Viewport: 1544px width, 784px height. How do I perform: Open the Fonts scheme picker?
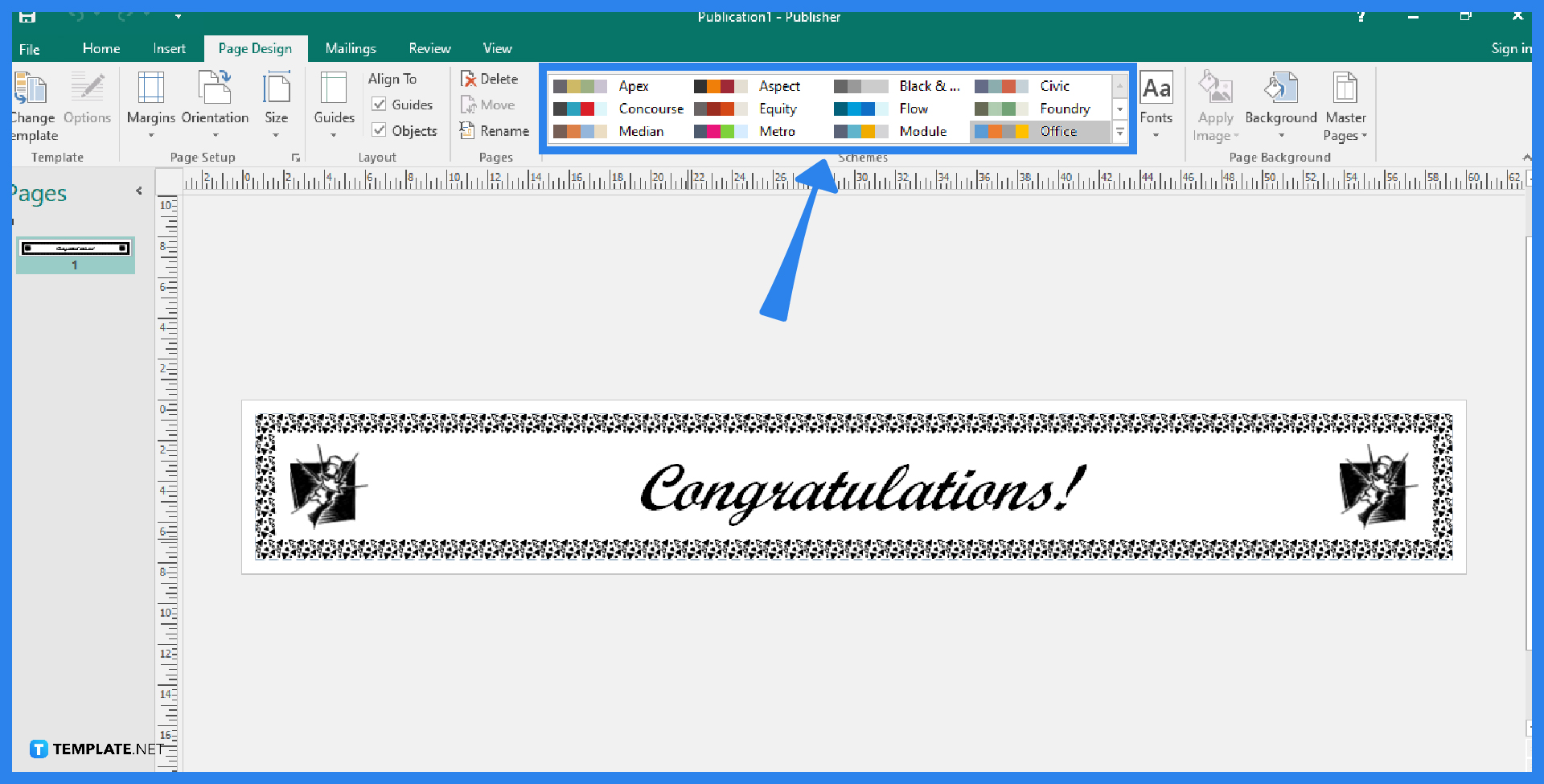click(1156, 103)
